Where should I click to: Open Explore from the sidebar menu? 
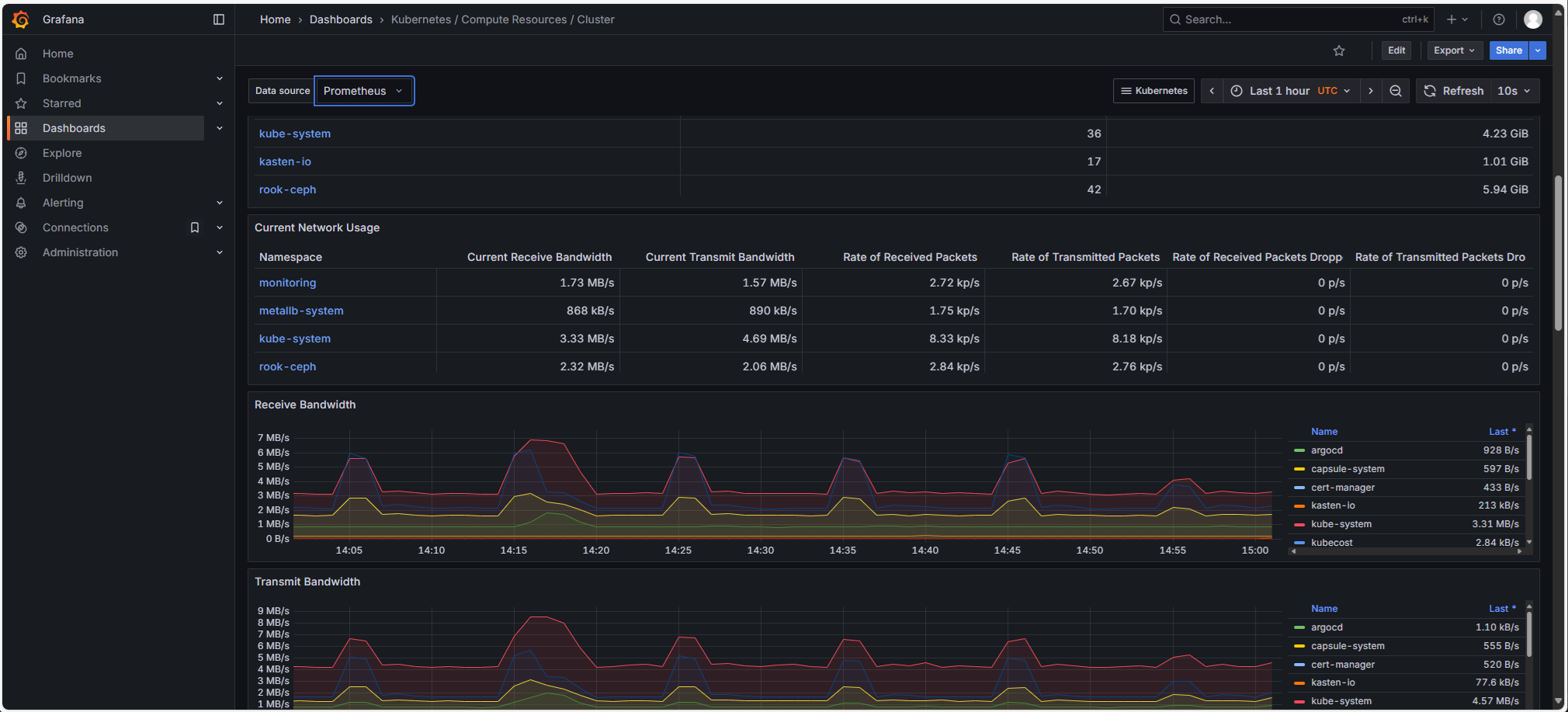click(62, 153)
